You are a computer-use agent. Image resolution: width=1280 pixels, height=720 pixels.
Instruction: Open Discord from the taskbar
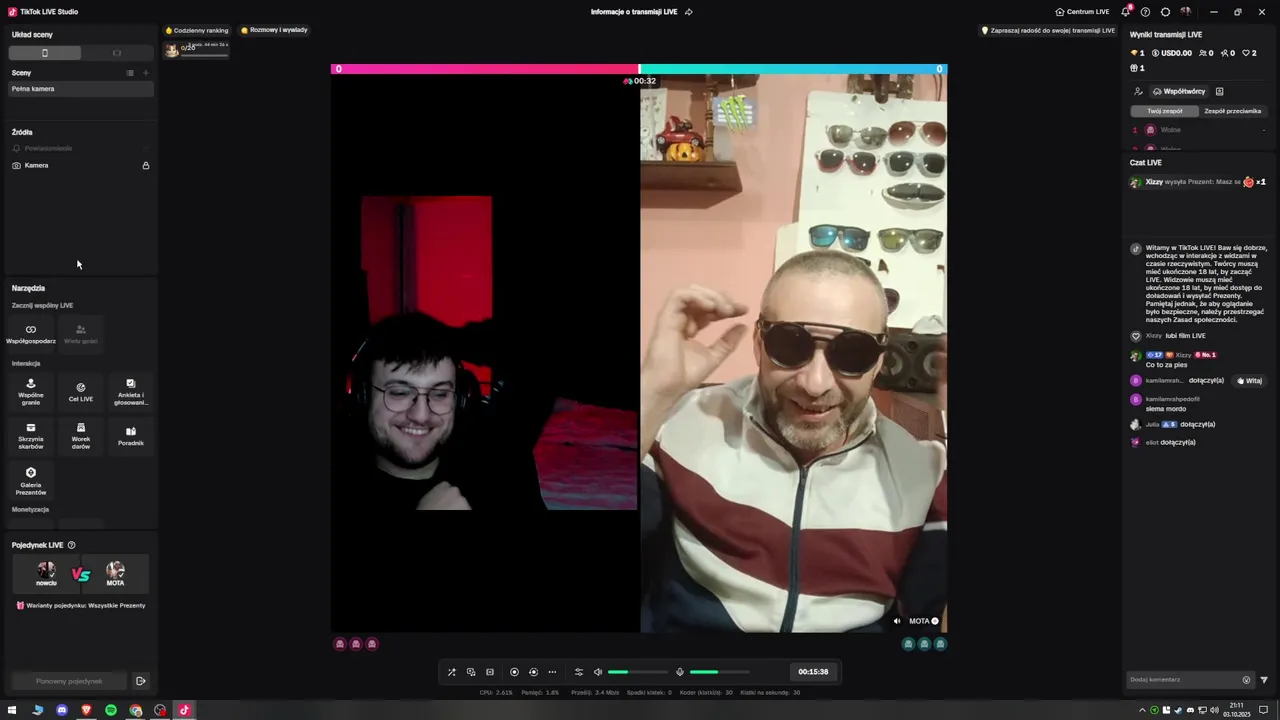pyautogui.click(x=62, y=710)
